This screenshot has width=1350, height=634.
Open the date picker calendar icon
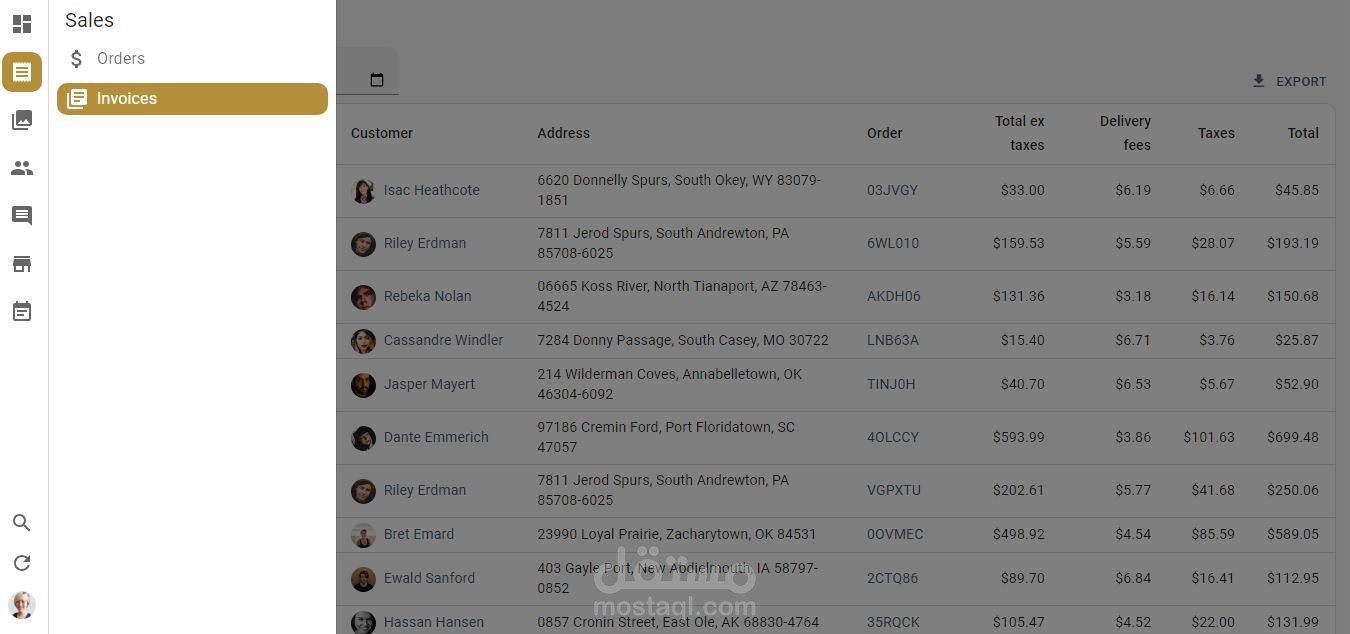(377, 80)
